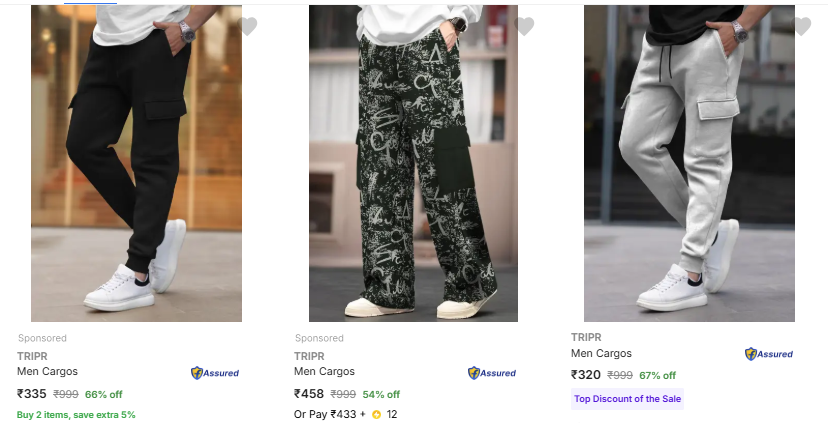The height and width of the screenshot is (423, 828).
Task: Add black cargo joggers to wishlist with heart
Action: 247,26
